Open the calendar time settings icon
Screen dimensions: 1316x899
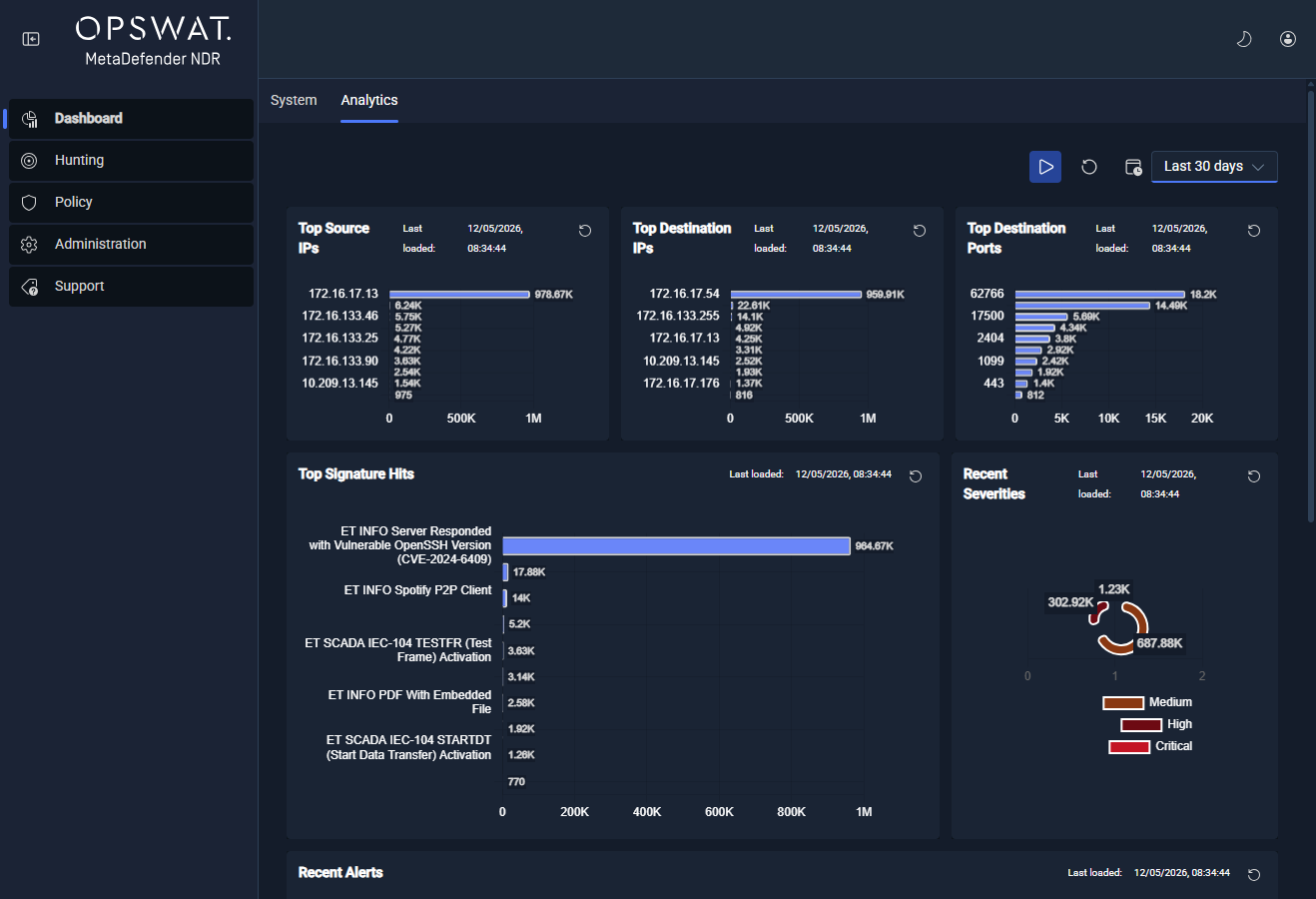(1133, 167)
